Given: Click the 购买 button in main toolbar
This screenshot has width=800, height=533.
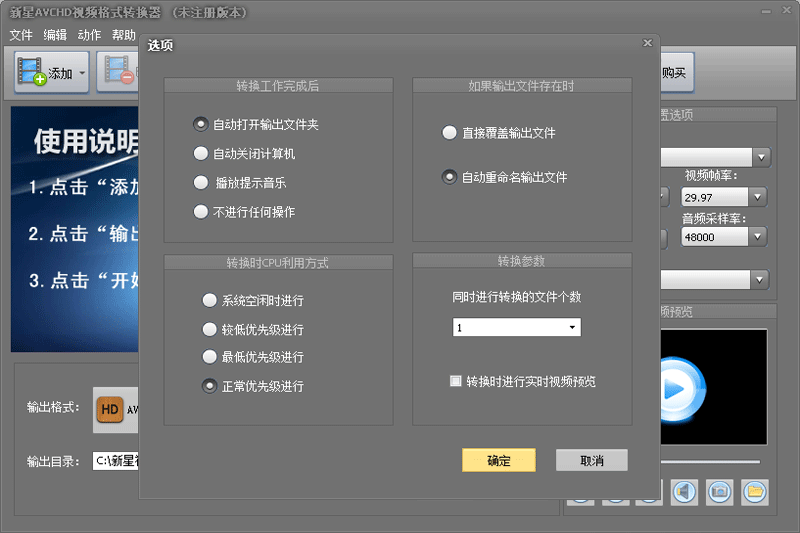Looking at the screenshot, I should (676, 72).
